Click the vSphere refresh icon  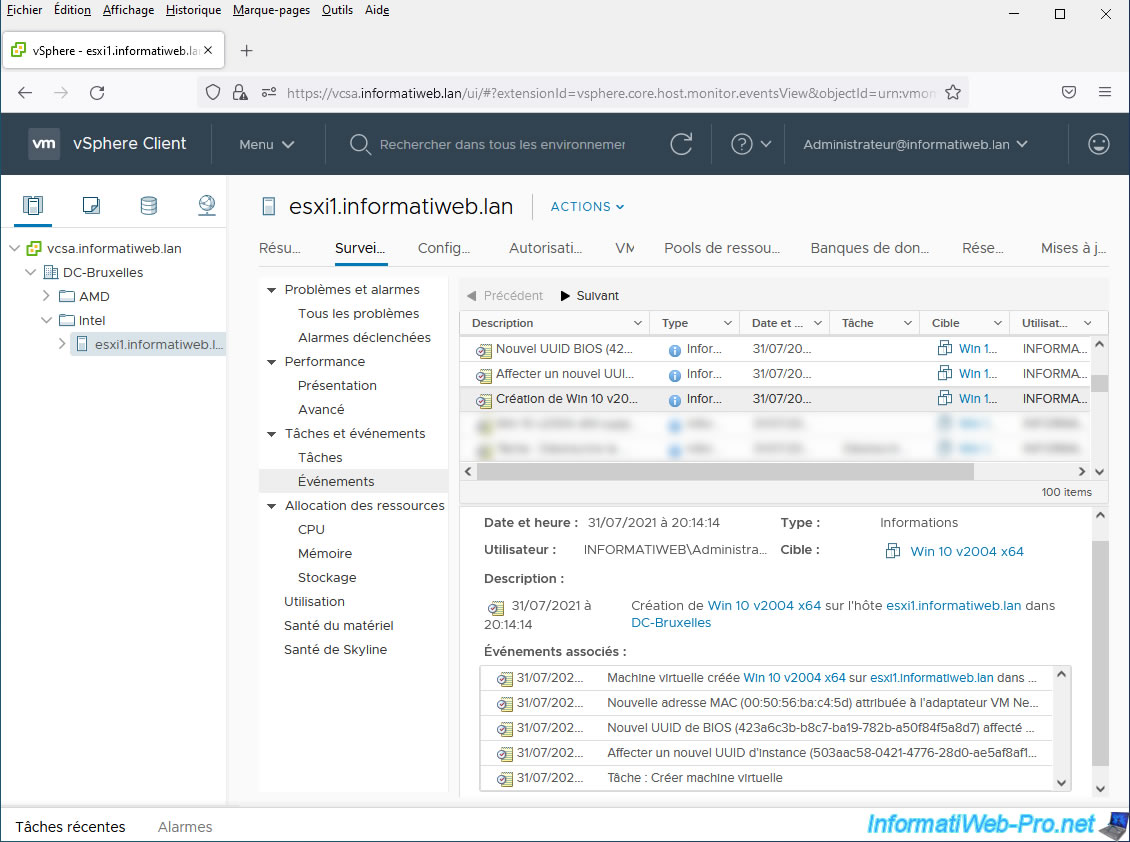tap(681, 144)
